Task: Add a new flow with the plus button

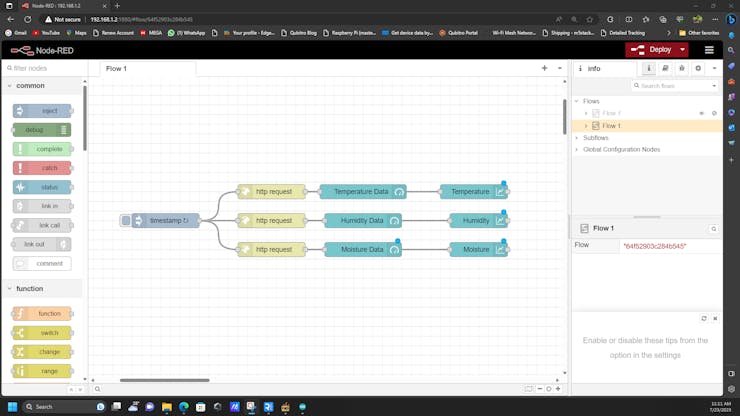Action: 544,69
